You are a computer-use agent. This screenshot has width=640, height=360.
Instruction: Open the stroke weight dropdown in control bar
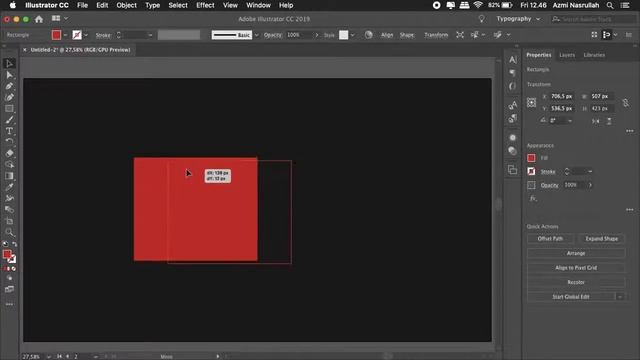click(x=150, y=35)
